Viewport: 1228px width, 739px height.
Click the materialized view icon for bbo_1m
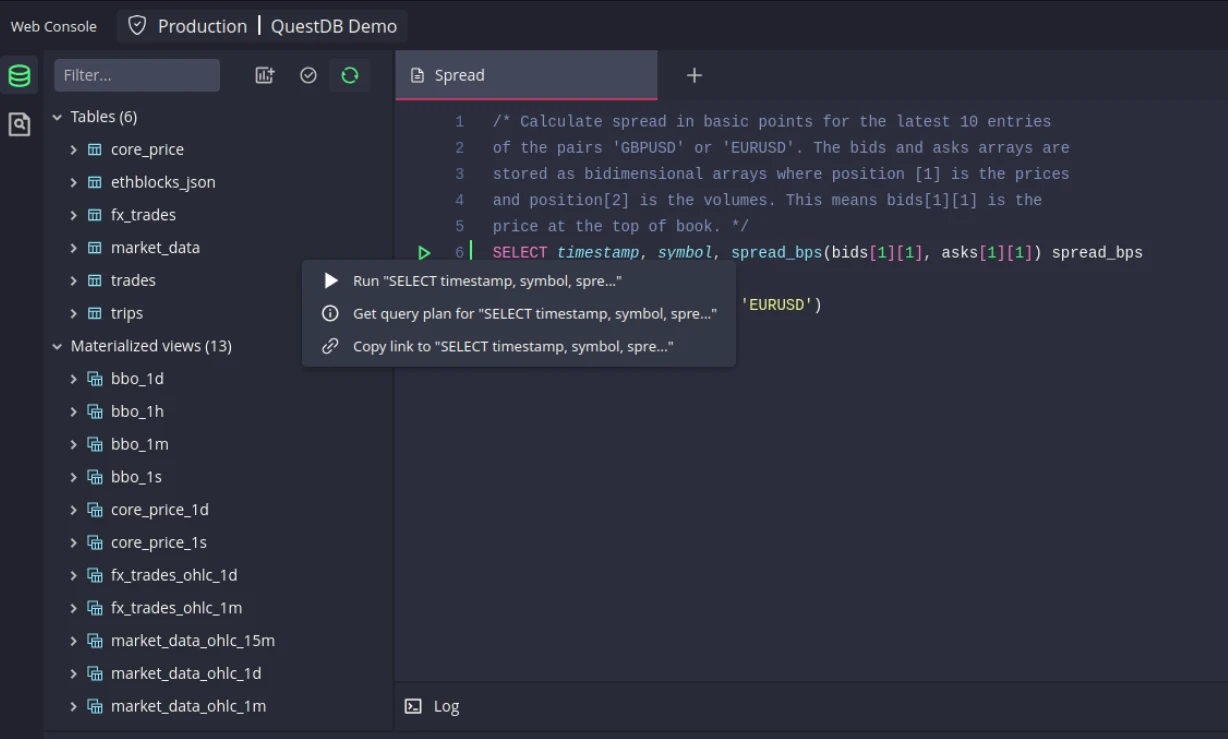pos(95,444)
